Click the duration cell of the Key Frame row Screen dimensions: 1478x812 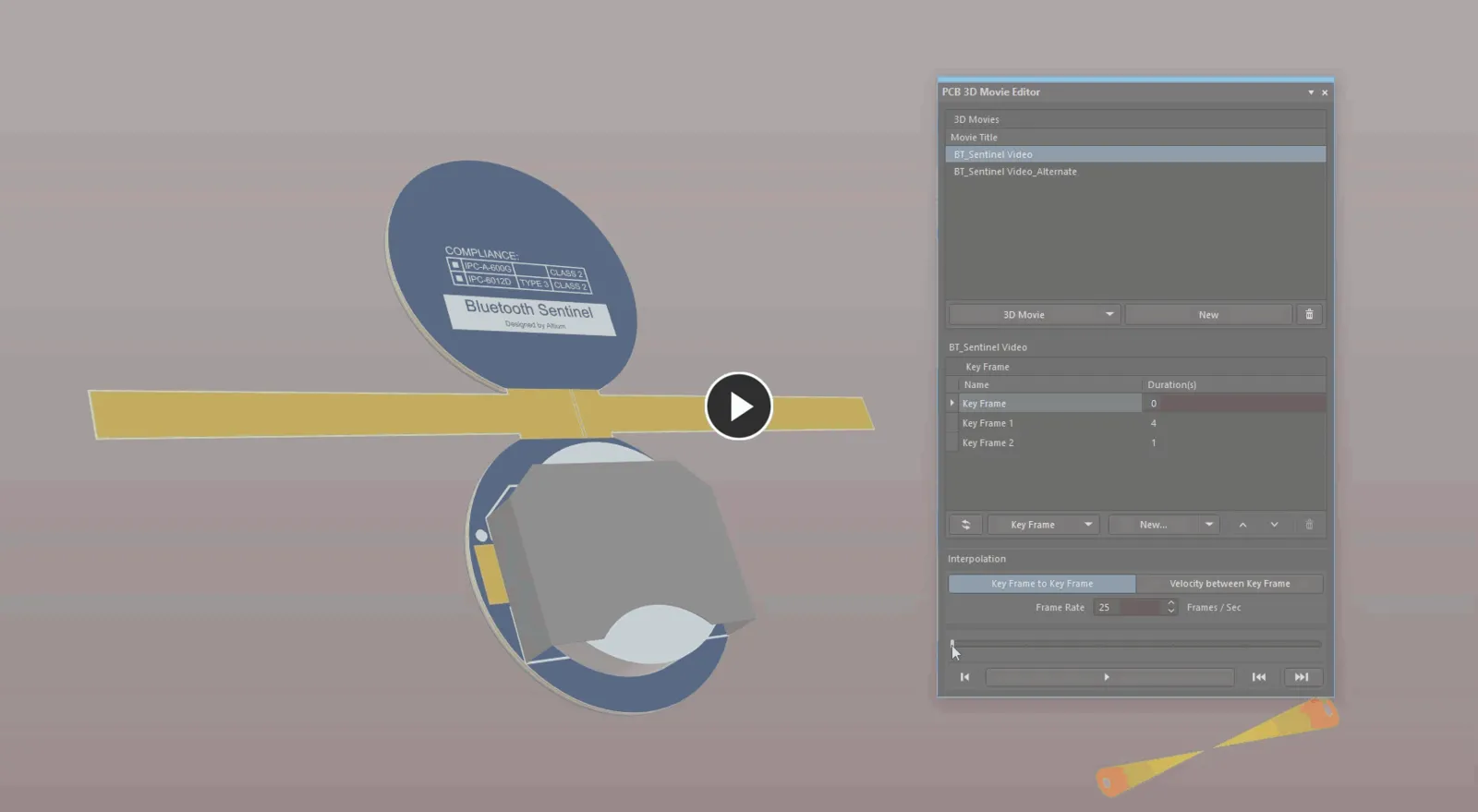point(1234,404)
